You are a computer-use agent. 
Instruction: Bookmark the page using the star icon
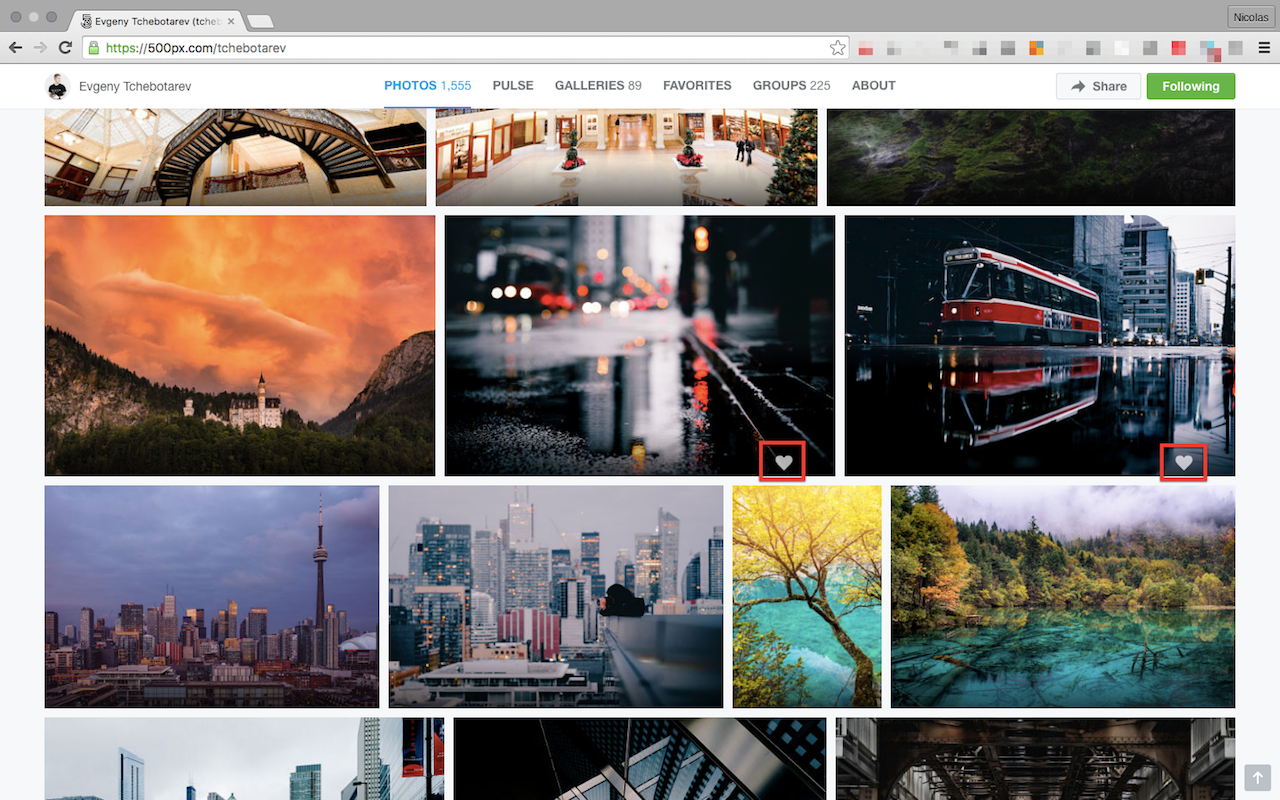click(838, 47)
